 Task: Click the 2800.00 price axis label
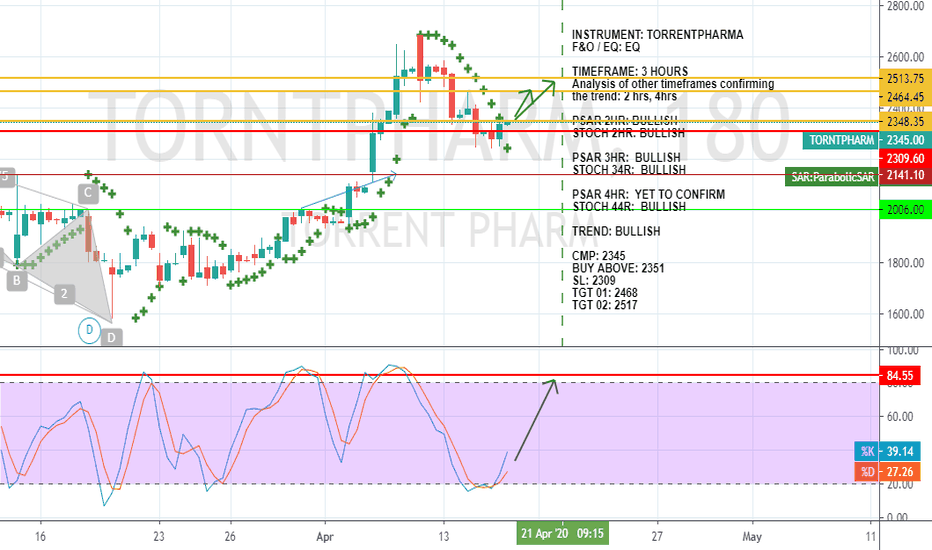905,6
